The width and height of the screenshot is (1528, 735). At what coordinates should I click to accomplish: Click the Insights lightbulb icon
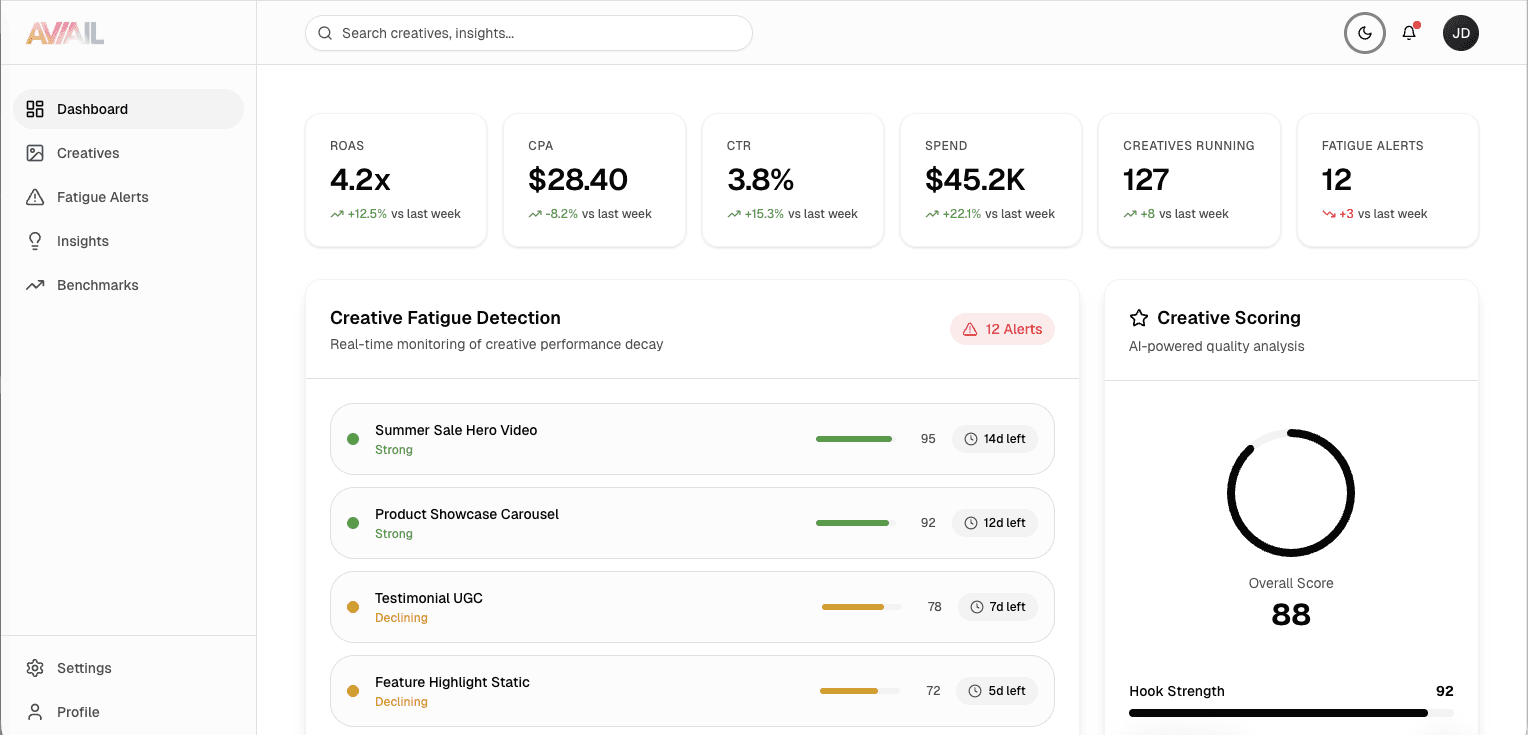pyautogui.click(x=35, y=241)
